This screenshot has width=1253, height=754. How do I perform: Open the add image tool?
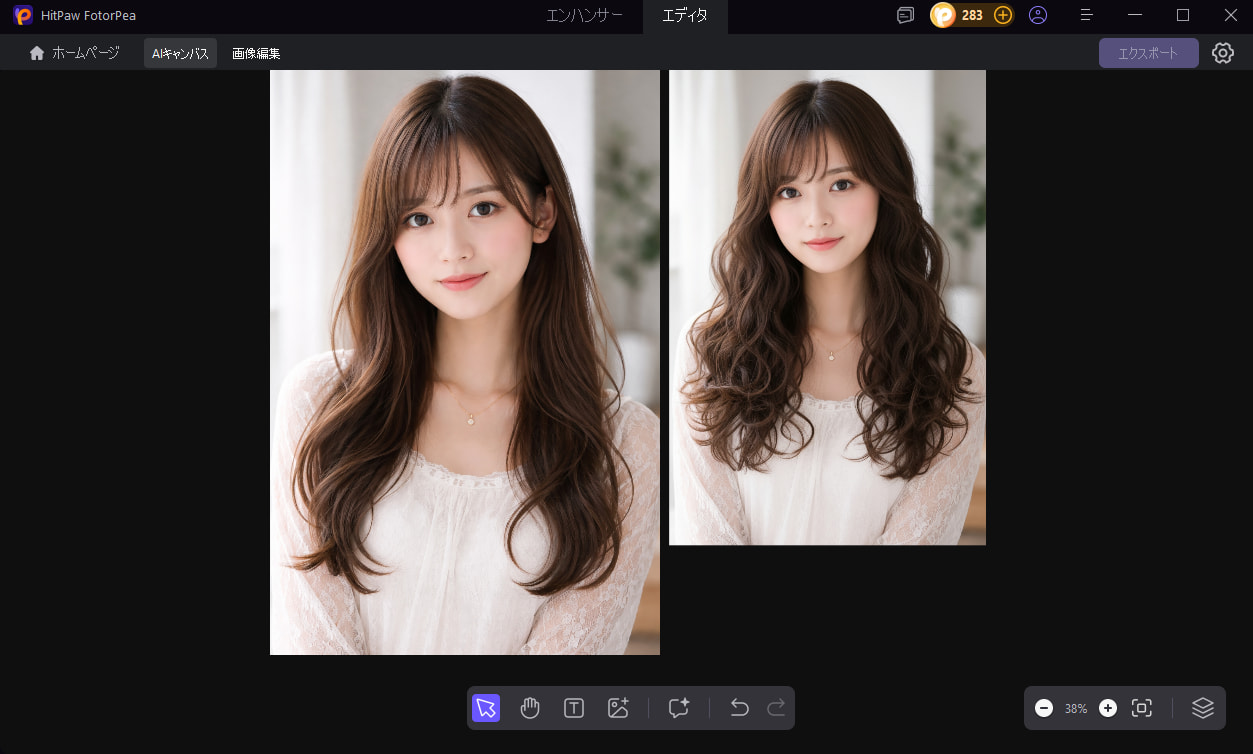(618, 708)
